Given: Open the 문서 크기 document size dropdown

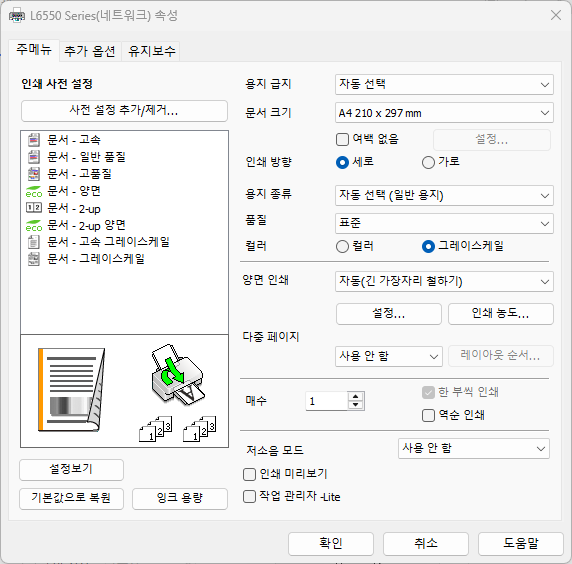Looking at the screenshot, I should coord(444,113).
